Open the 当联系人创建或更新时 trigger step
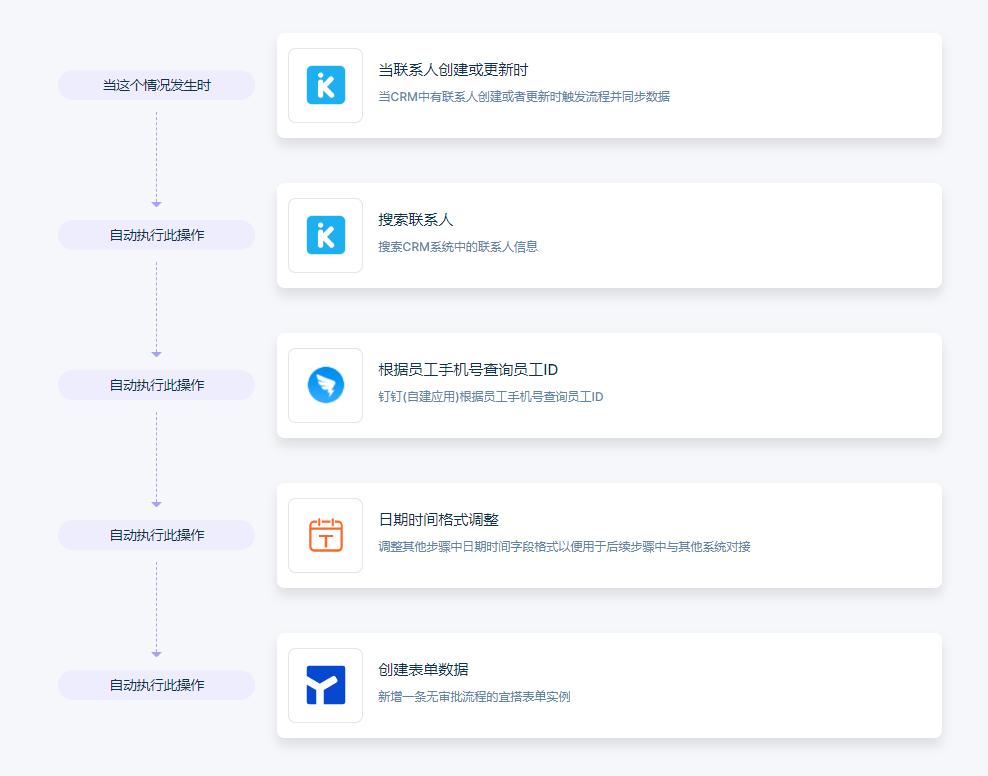This screenshot has width=988, height=776. coord(610,85)
